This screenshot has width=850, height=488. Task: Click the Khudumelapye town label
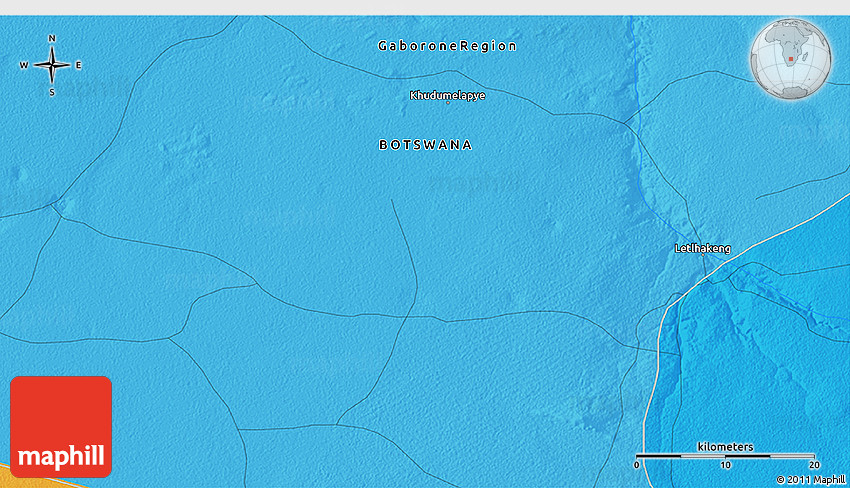pyautogui.click(x=448, y=95)
